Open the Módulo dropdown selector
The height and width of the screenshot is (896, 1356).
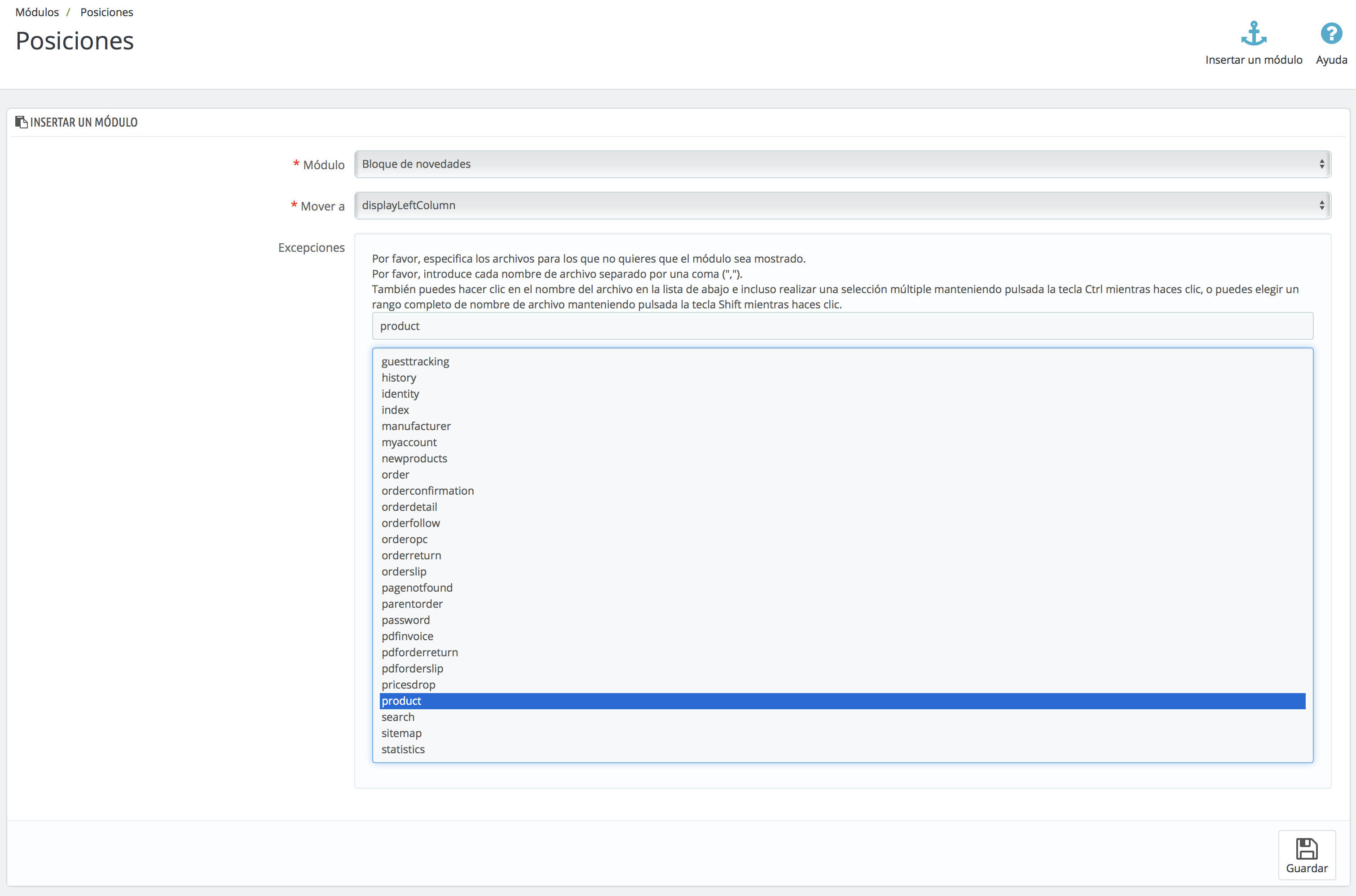click(842, 164)
